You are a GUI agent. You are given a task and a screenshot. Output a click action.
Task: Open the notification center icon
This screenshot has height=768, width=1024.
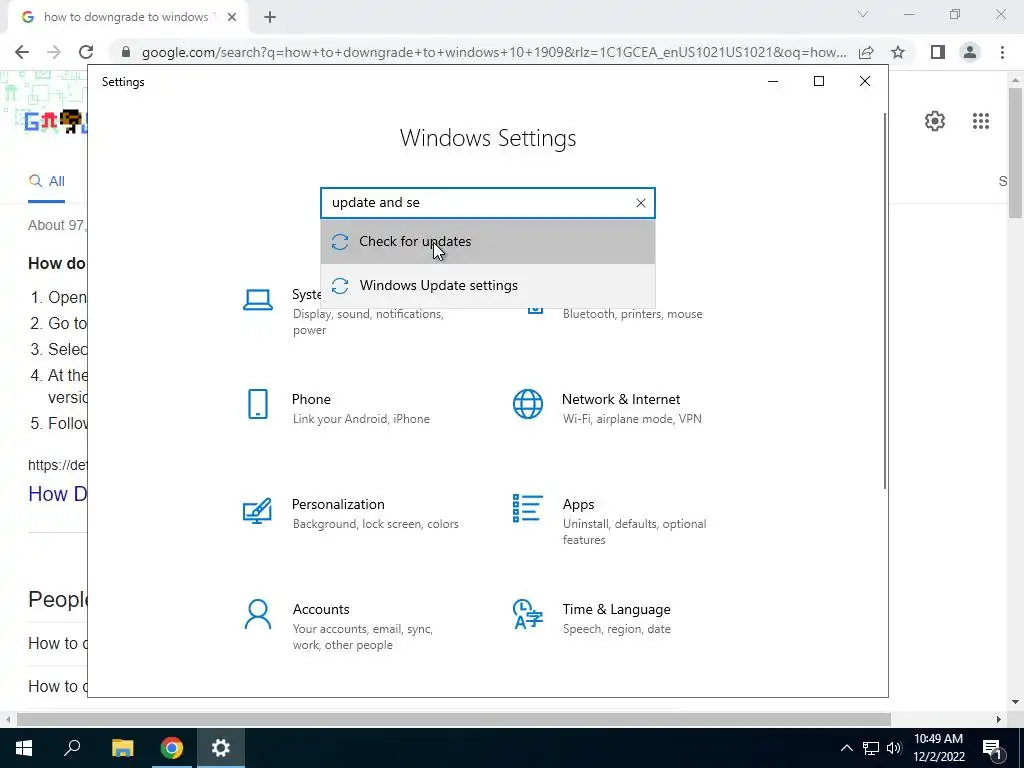[x=991, y=748]
